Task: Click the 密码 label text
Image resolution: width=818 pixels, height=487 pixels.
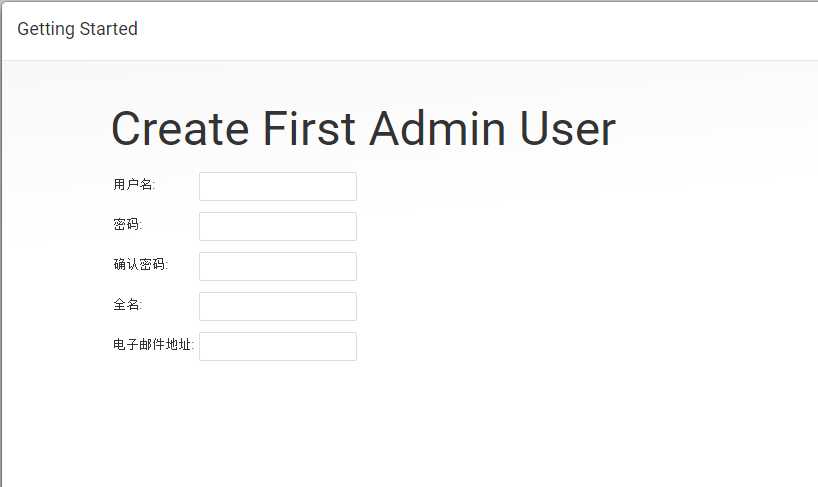Action: pyautogui.click(x=127, y=224)
